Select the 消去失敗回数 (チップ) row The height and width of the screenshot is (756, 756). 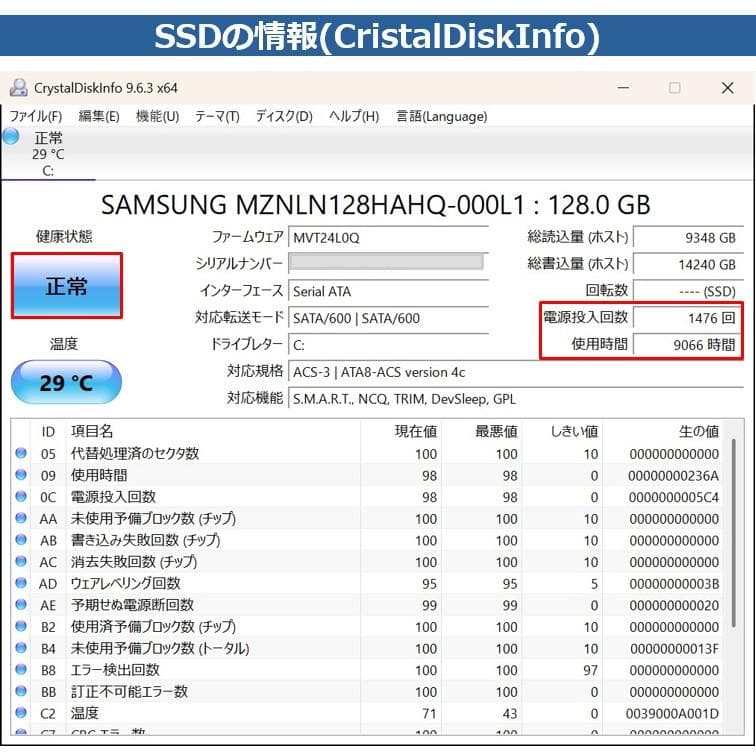(x=367, y=562)
